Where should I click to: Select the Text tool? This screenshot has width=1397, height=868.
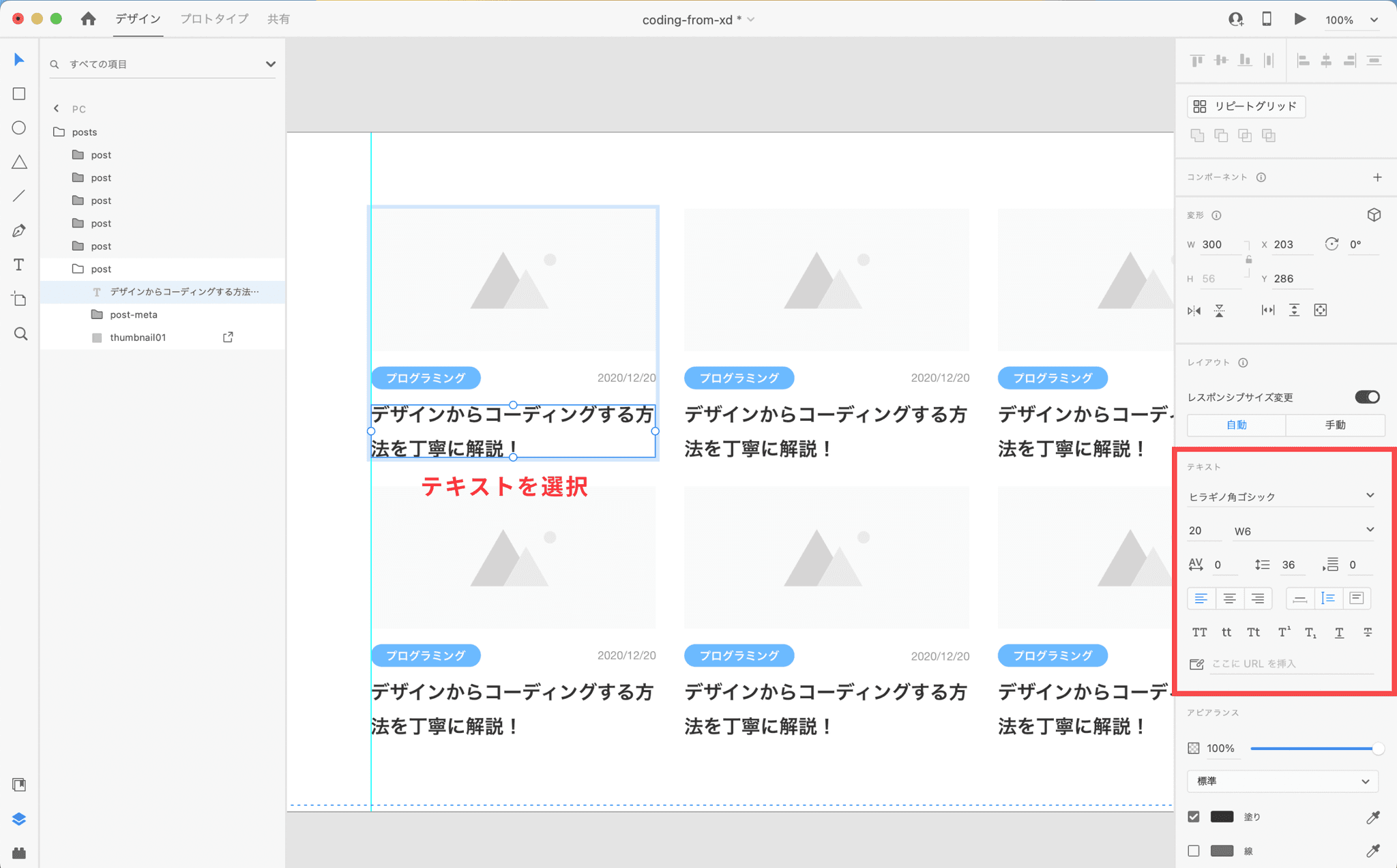(x=19, y=265)
